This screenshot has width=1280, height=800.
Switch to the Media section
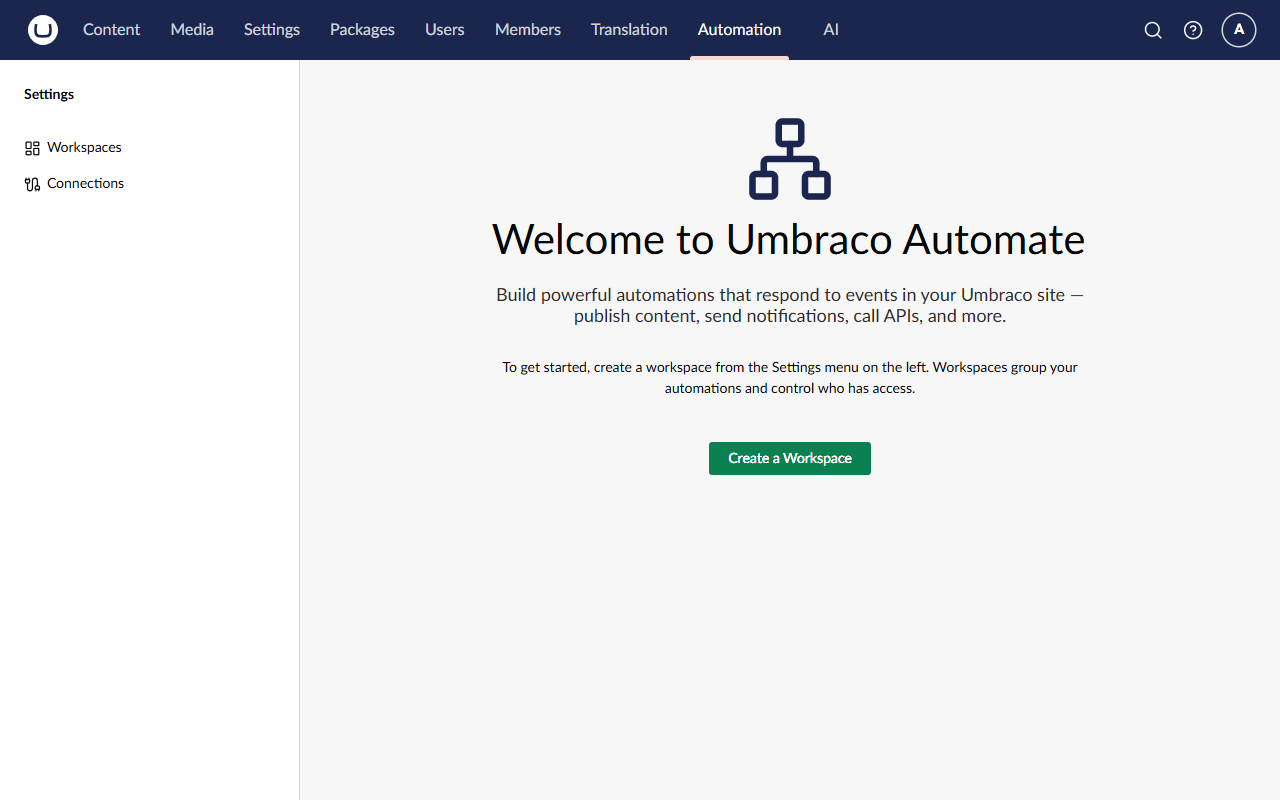pos(192,30)
